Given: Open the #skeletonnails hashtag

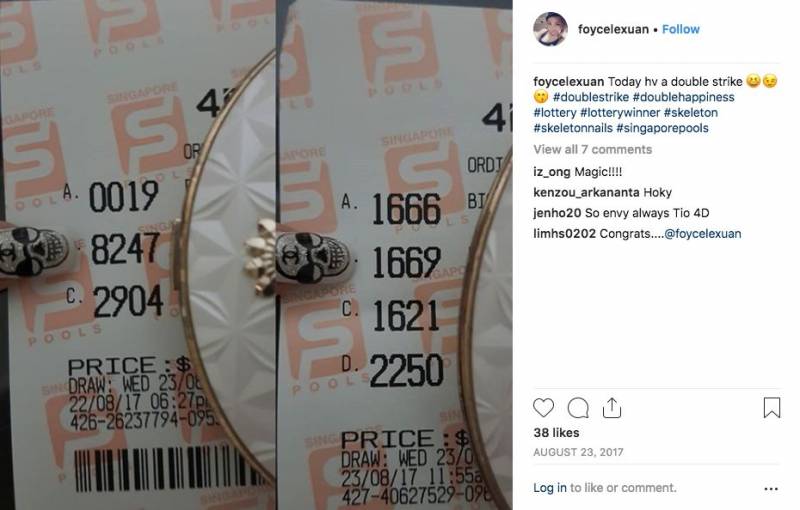Looking at the screenshot, I should [572, 128].
